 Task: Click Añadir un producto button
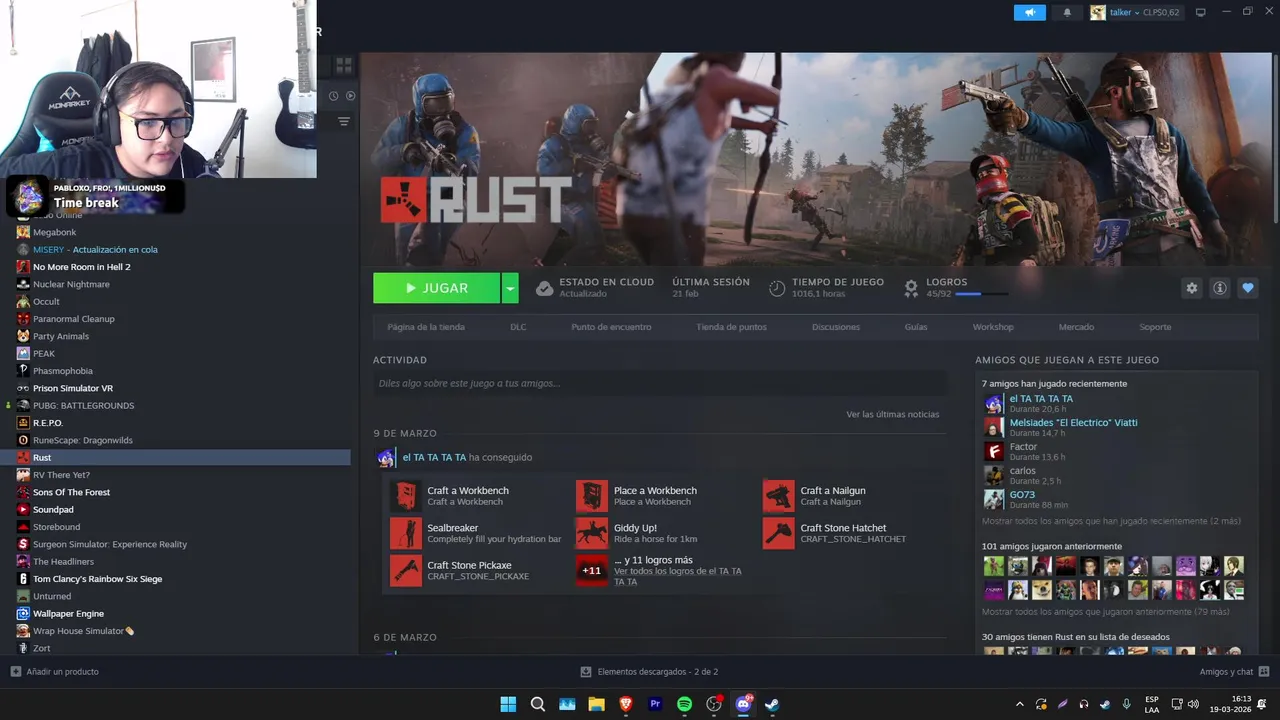(54, 672)
